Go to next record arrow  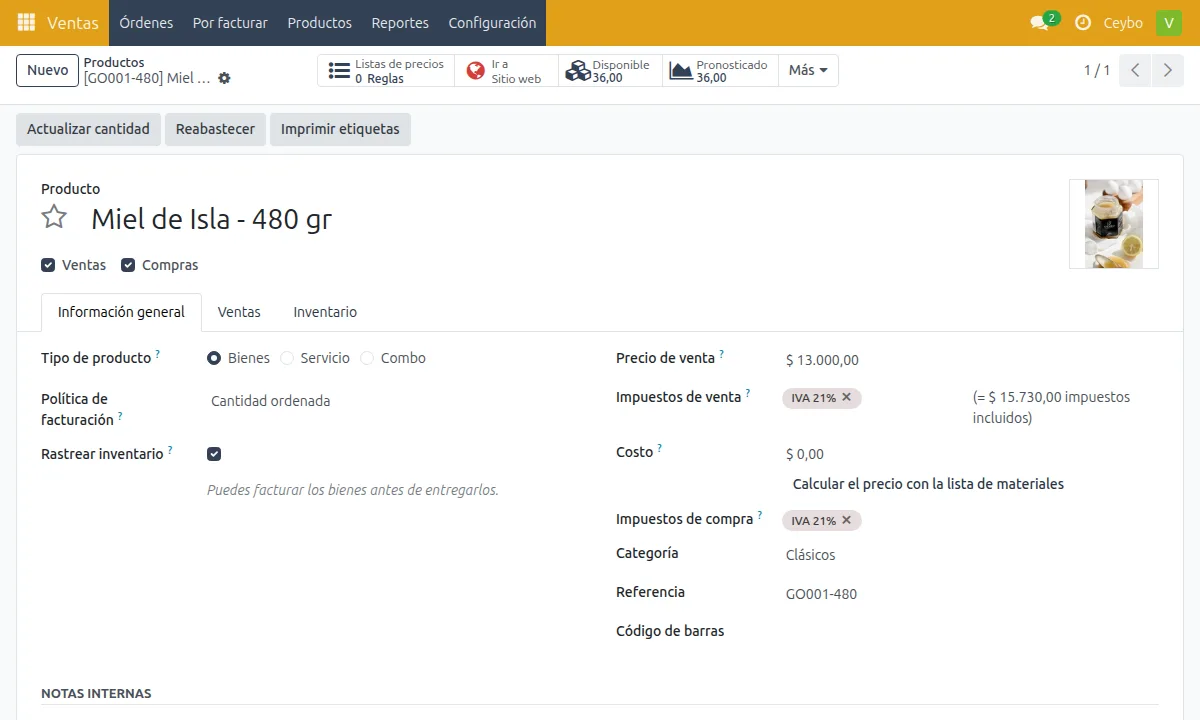(1167, 71)
